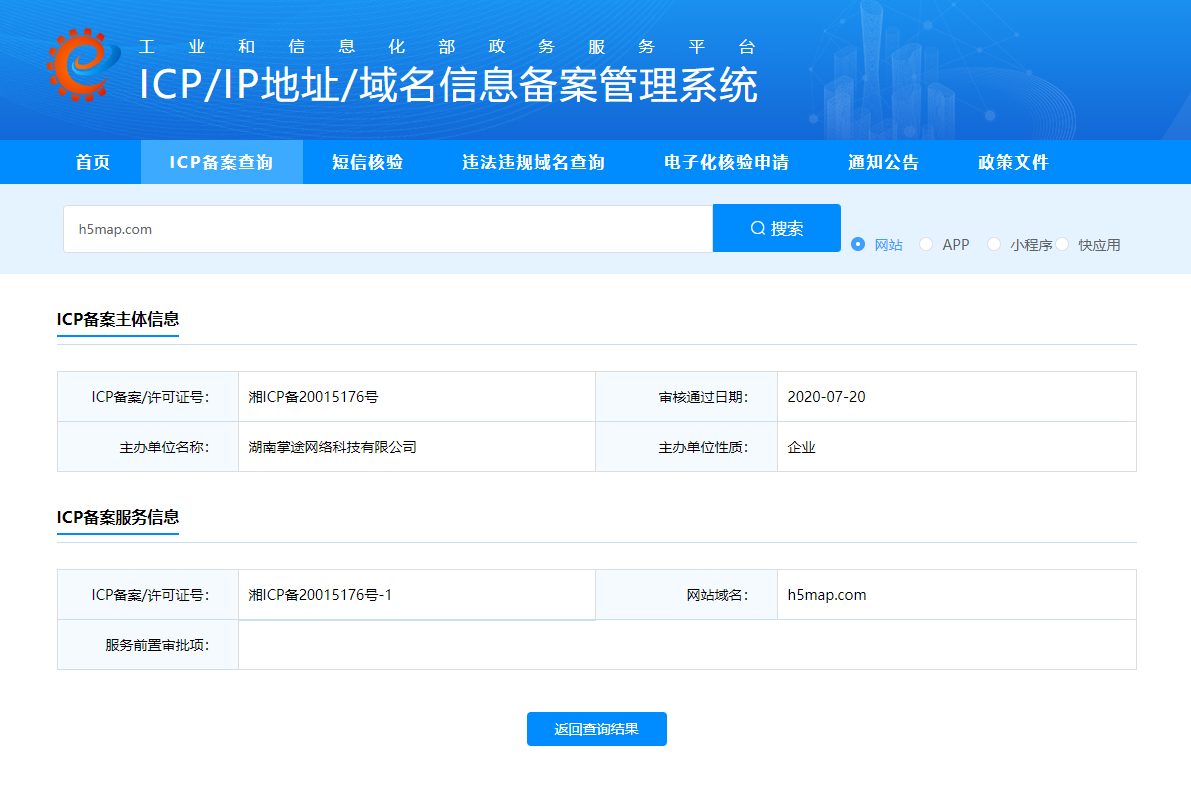
Task: Open the 首页 navigation tab
Action: (x=93, y=162)
